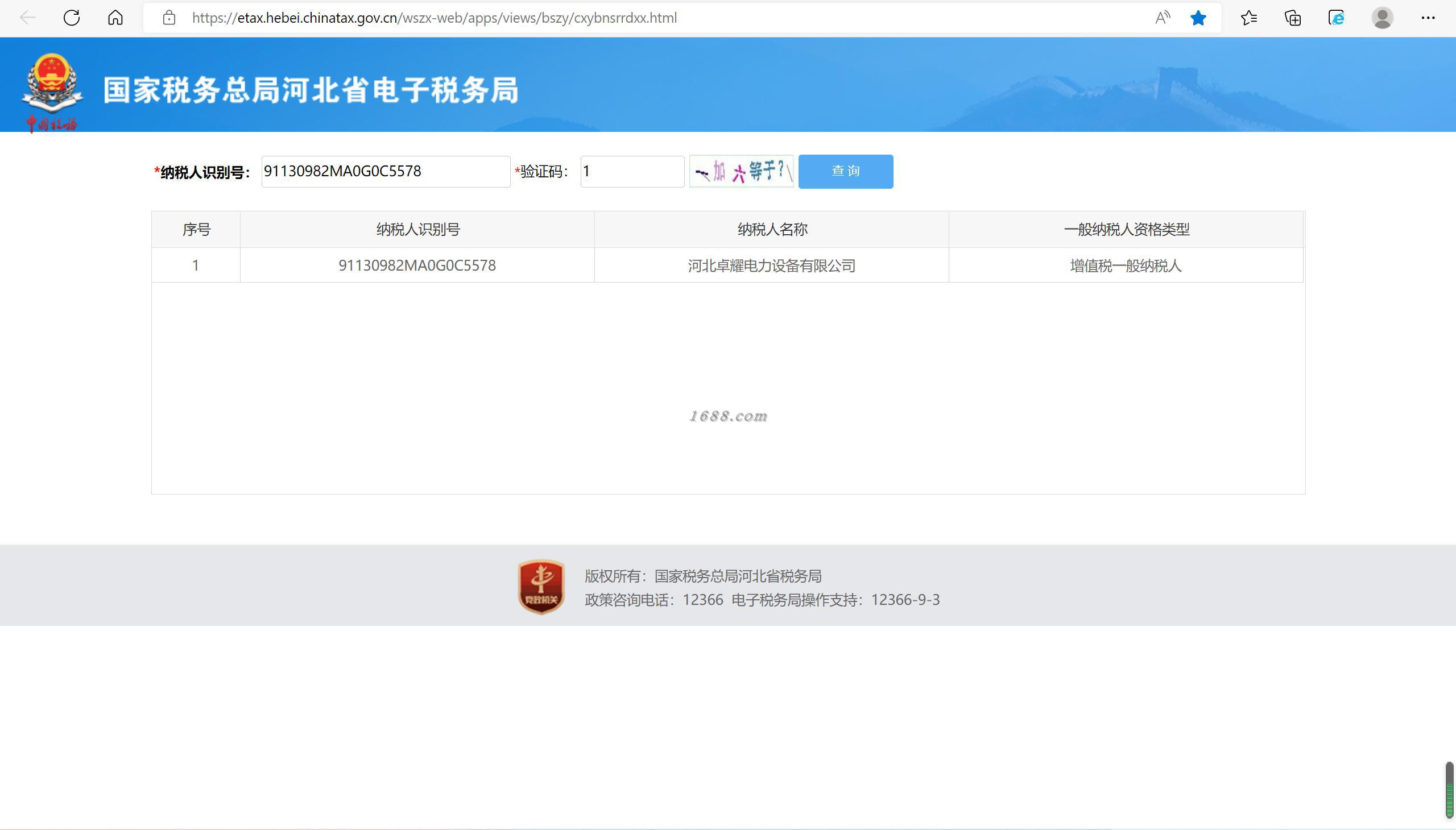Click the vertical scrollbar thumb
The height and width of the screenshot is (830, 1456).
(x=1449, y=790)
